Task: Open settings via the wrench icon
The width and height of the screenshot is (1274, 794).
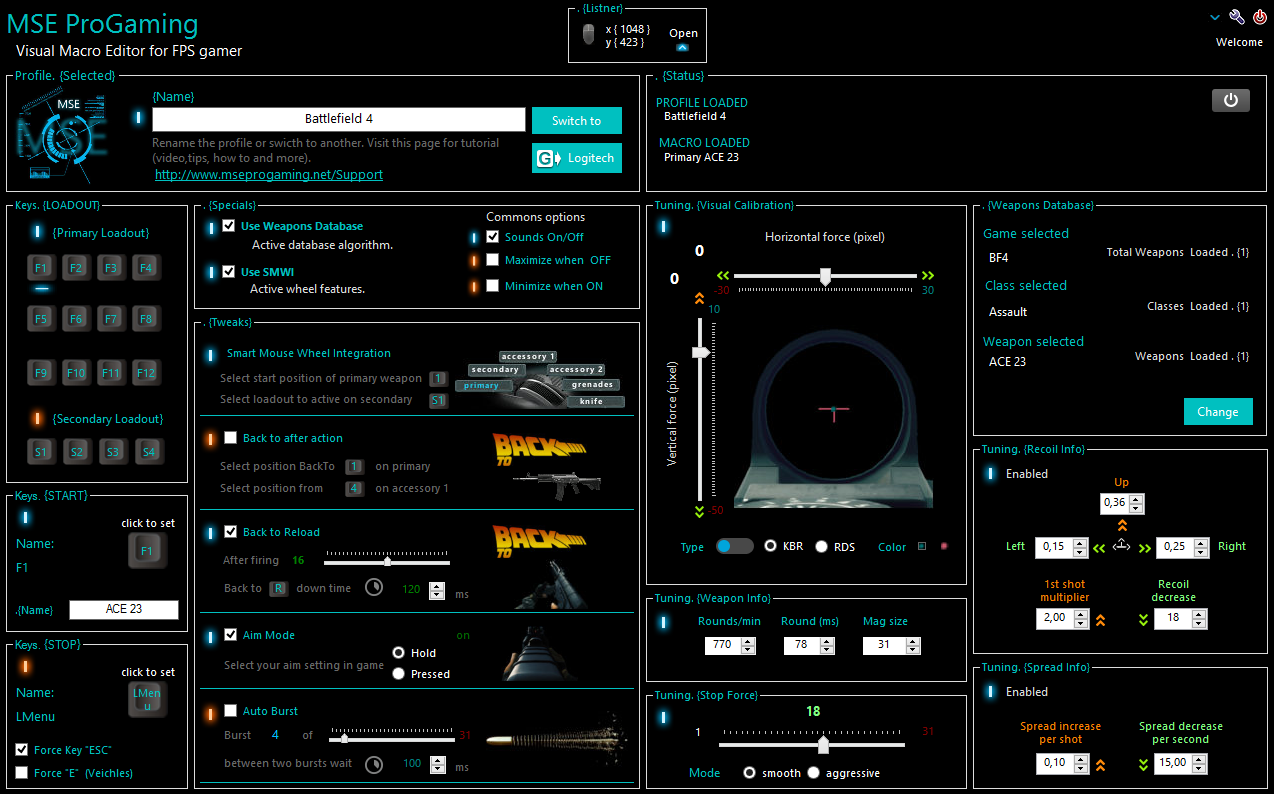Action: coord(1236,17)
